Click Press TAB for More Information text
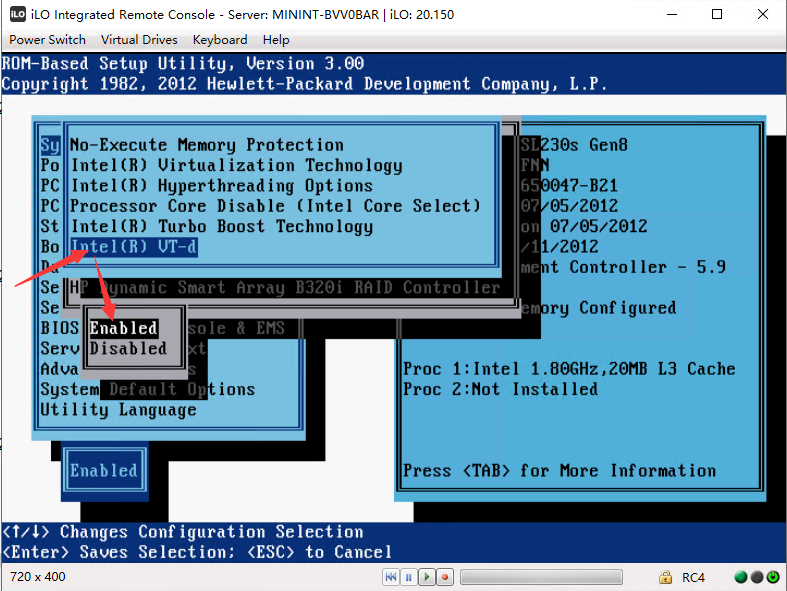 point(560,471)
